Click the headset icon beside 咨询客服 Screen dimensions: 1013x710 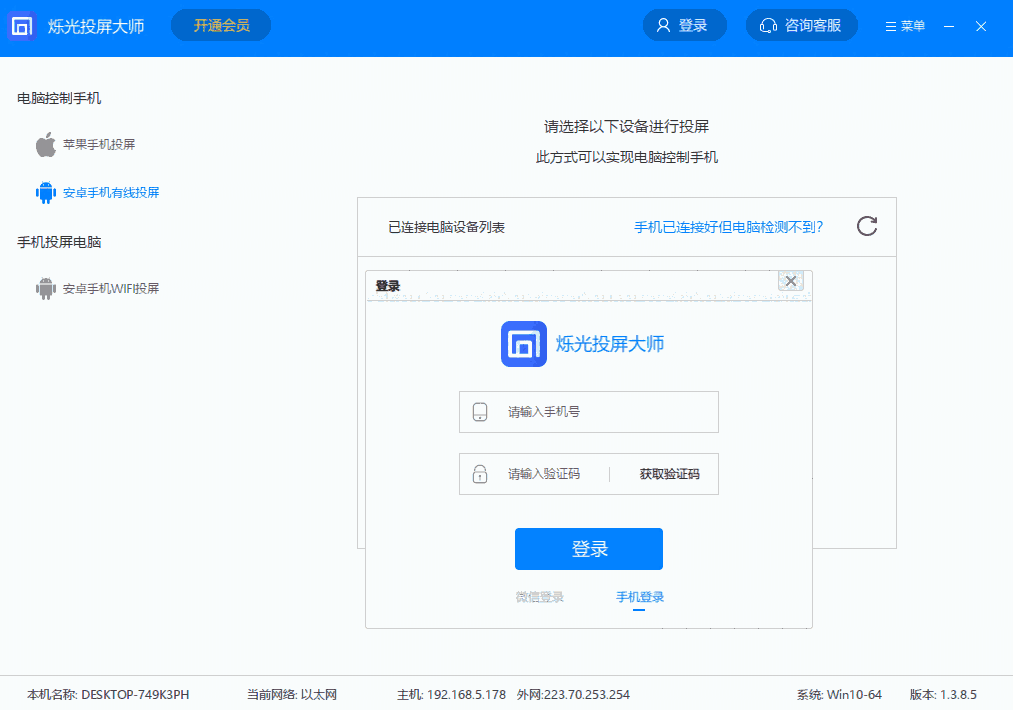pos(767,24)
